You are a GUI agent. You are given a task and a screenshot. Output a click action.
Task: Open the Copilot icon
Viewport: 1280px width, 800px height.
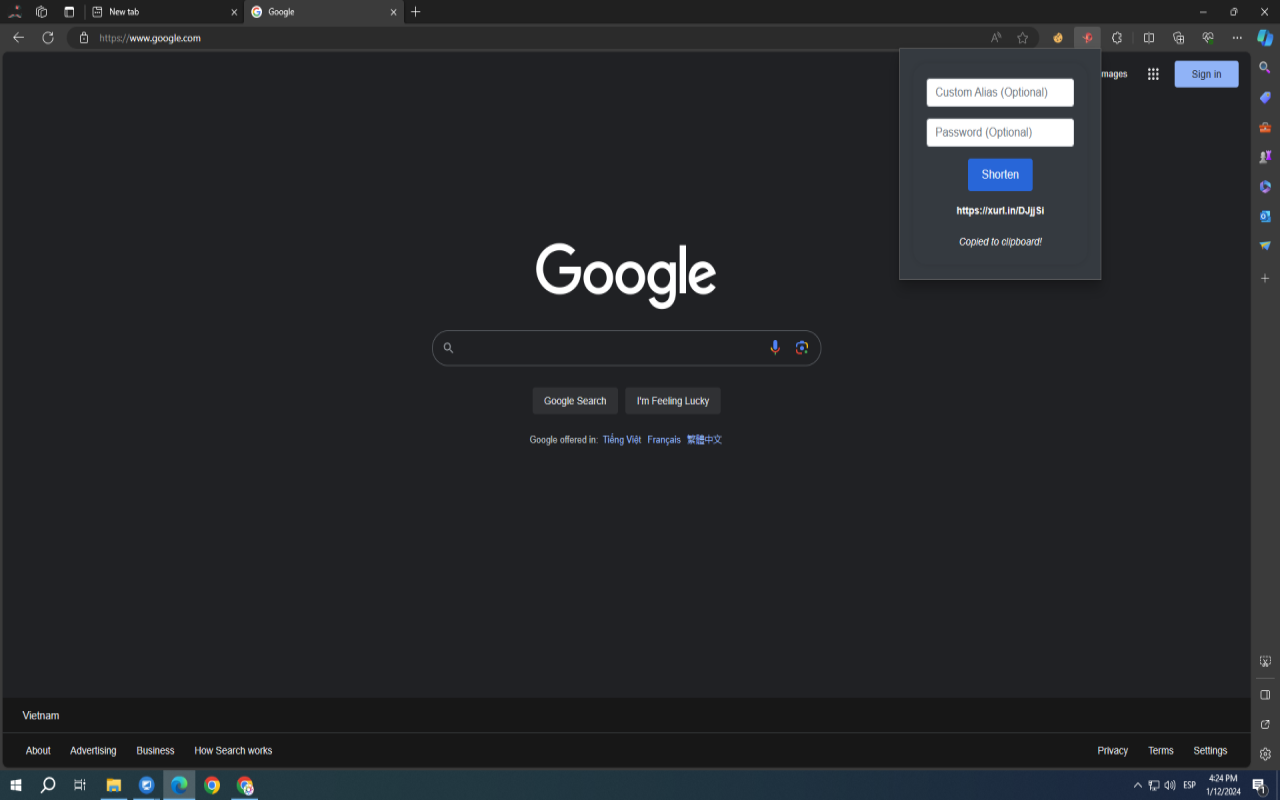click(x=1265, y=38)
